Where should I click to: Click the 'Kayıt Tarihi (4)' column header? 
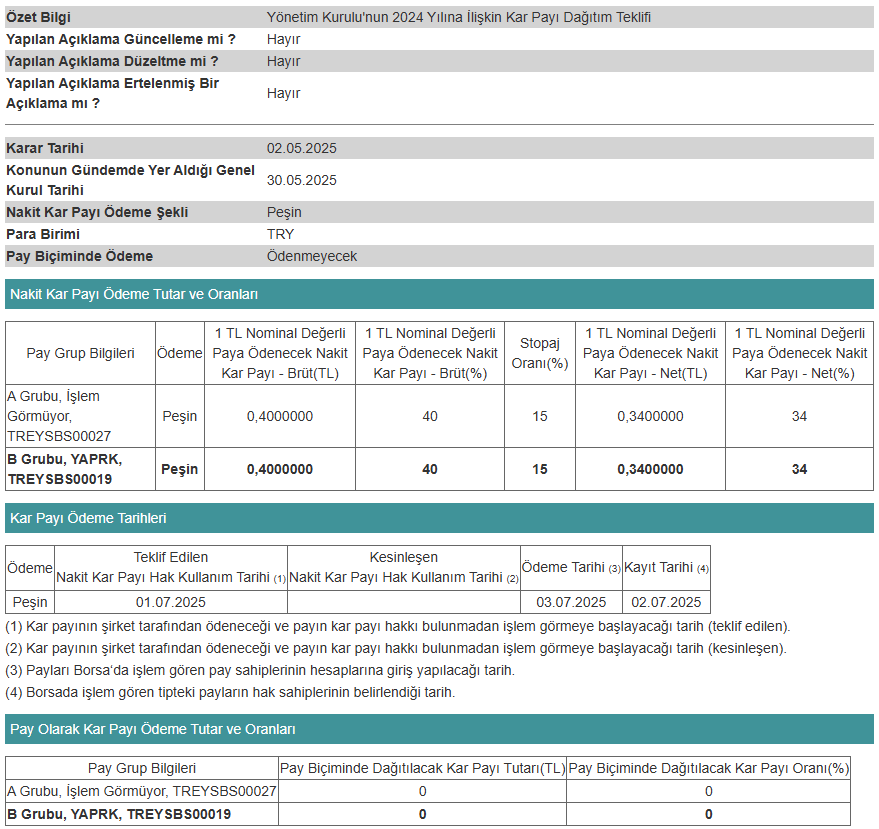667,567
